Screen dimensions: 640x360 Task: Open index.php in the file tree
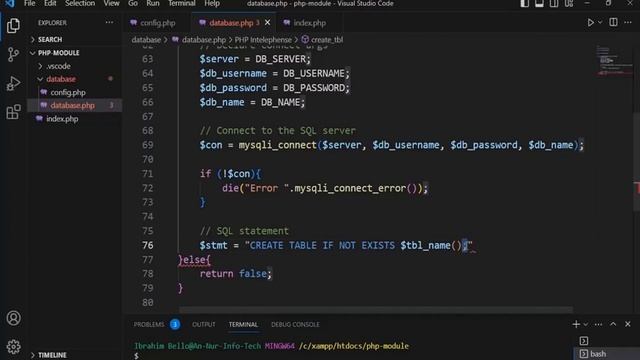[x=62, y=119]
